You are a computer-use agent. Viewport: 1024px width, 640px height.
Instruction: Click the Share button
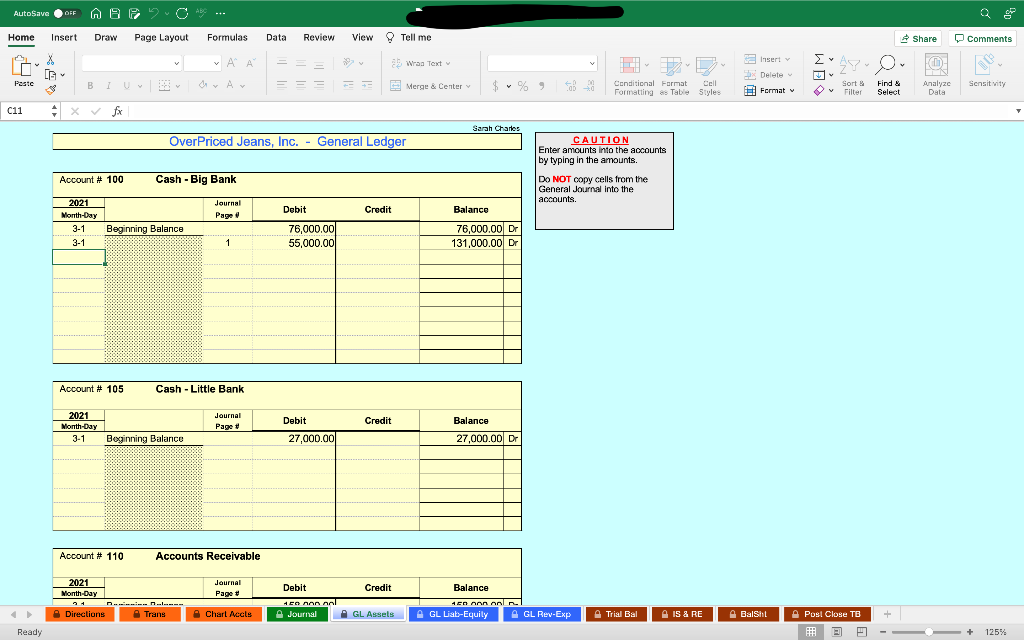(916, 37)
